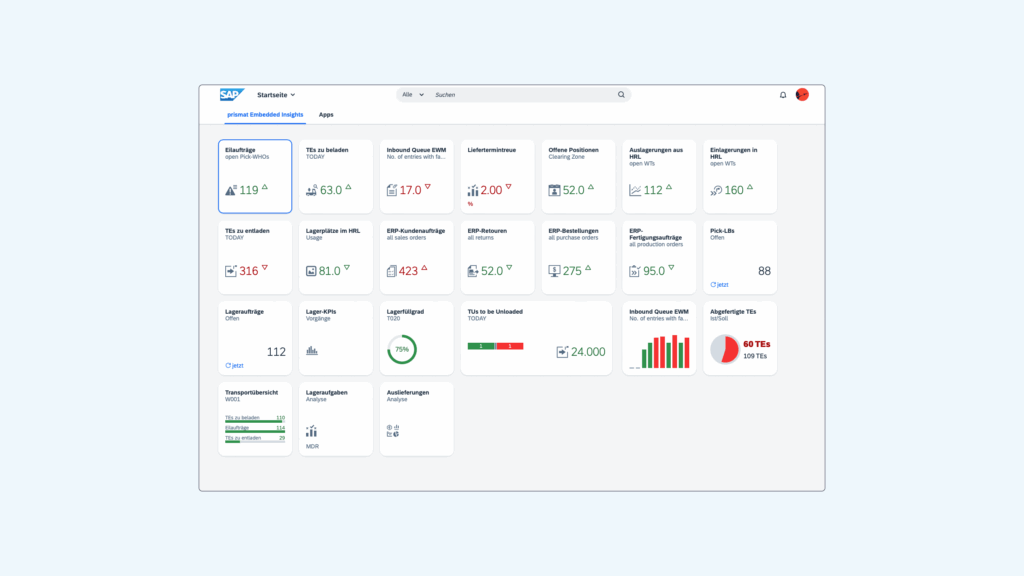Click the search magnifier icon

621,94
